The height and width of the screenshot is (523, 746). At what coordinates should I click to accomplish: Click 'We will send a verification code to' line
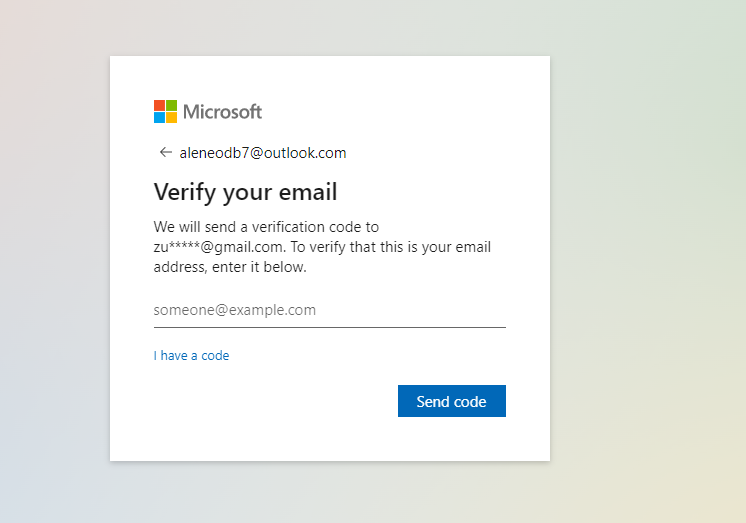pos(266,227)
